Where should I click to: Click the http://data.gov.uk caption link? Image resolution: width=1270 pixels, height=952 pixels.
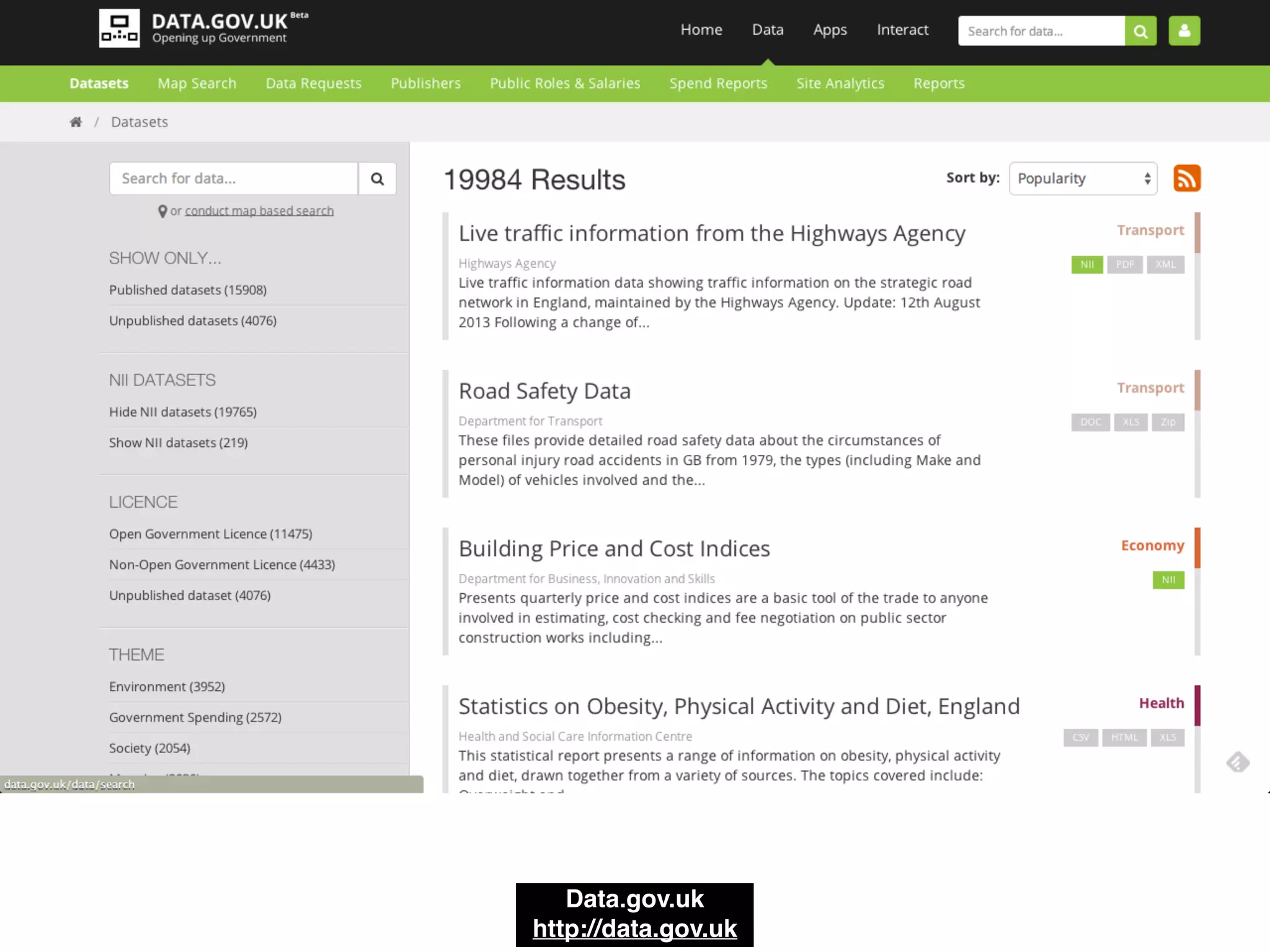634,929
